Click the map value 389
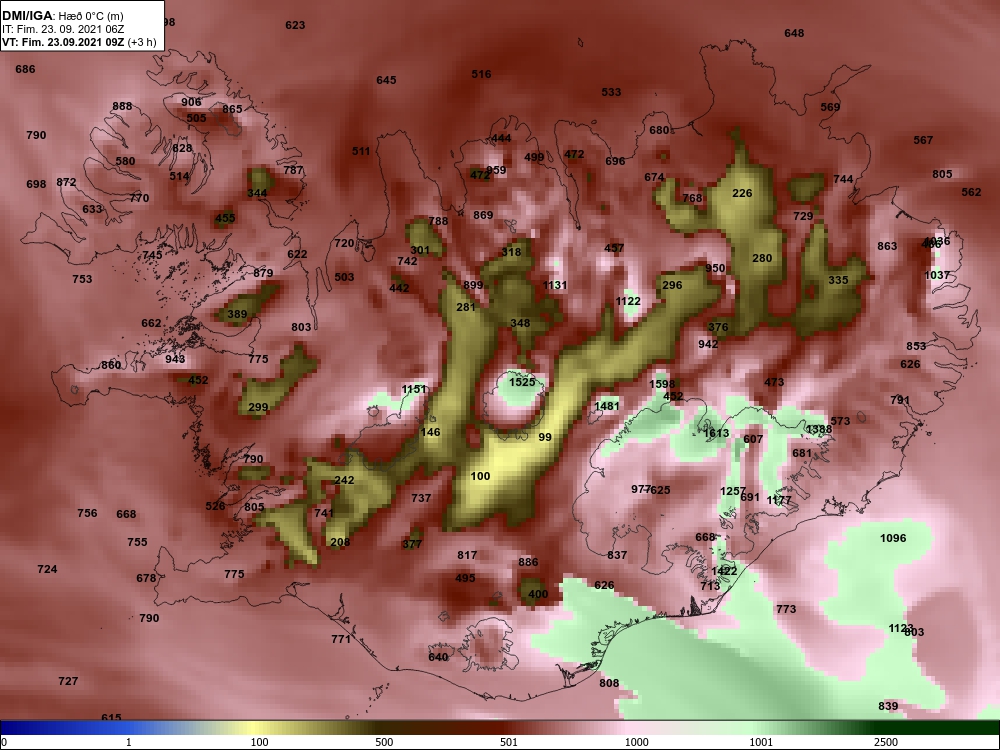 (x=237, y=314)
